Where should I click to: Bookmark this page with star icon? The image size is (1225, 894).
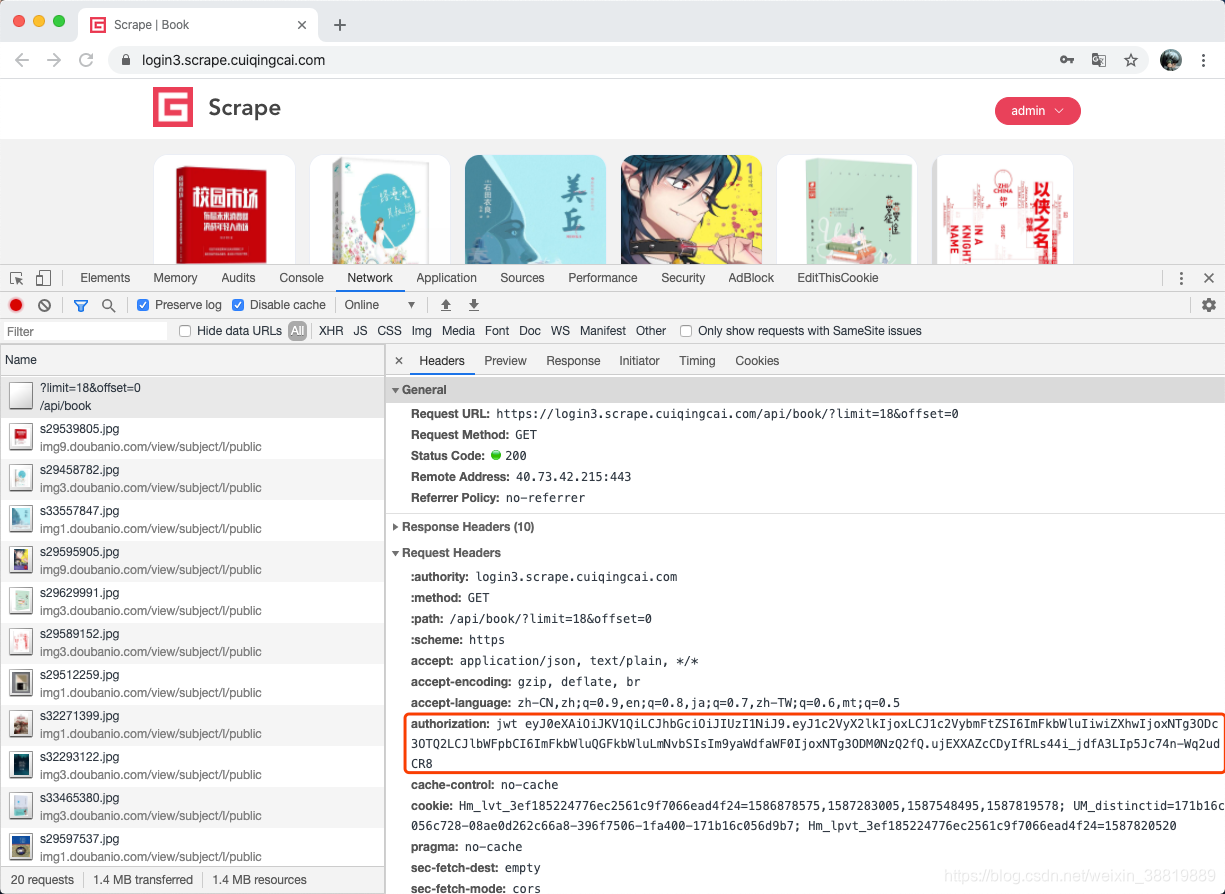tap(1131, 60)
